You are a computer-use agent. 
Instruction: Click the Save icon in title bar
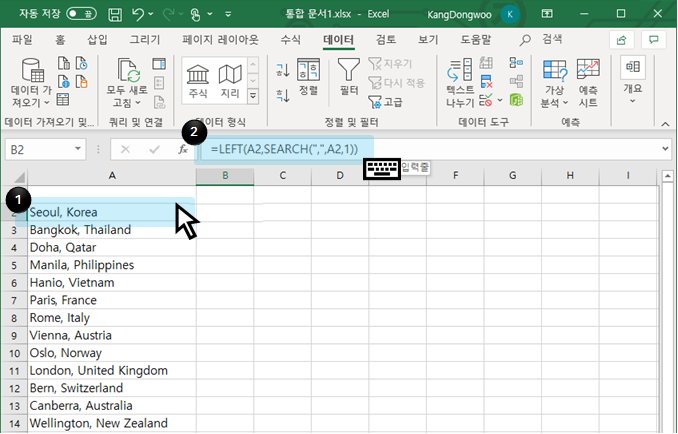(x=115, y=14)
